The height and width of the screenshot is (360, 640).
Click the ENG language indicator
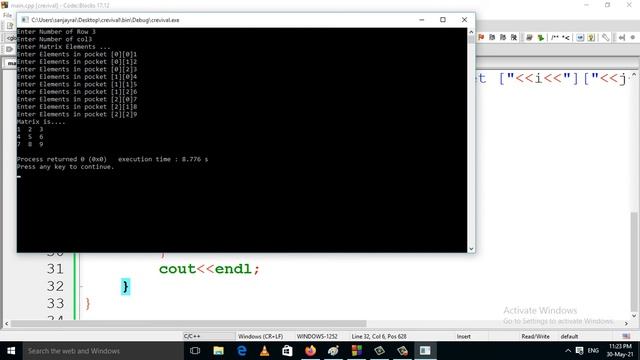coord(593,351)
